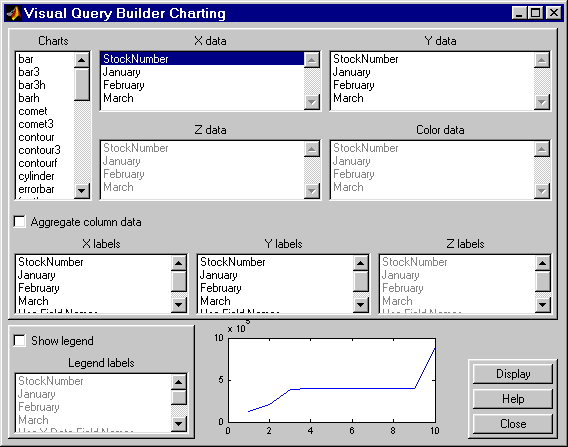Image resolution: width=568 pixels, height=447 pixels.
Task: Select February in Y data list
Action: tap(354, 85)
